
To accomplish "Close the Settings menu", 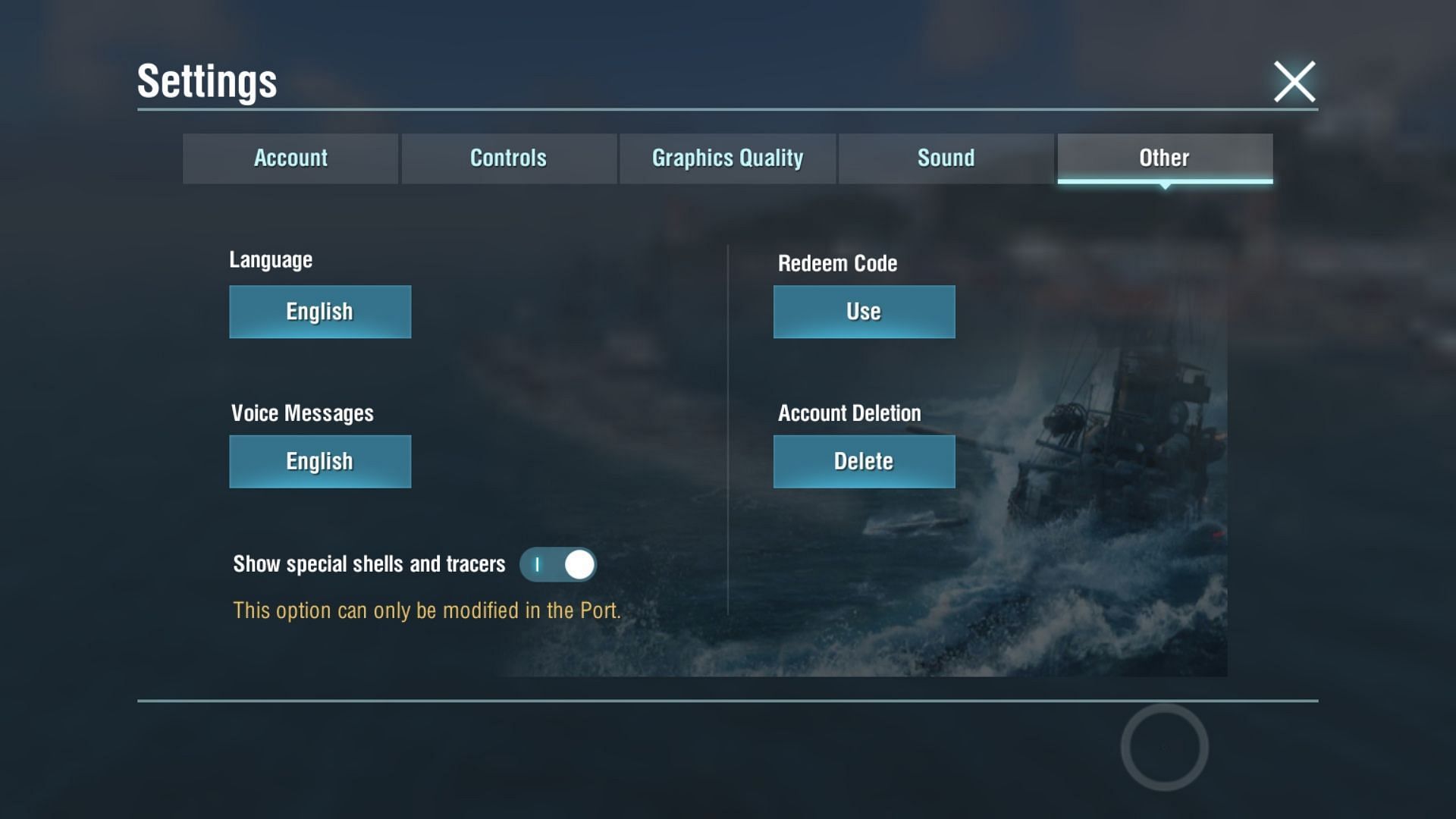I will (x=1295, y=81).
